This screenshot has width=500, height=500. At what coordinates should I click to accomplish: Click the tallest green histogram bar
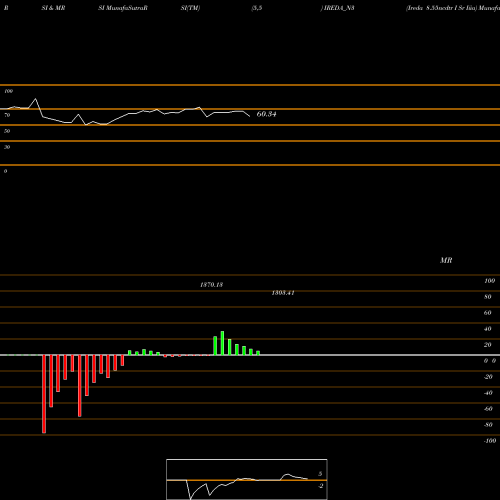click(222, 343)
